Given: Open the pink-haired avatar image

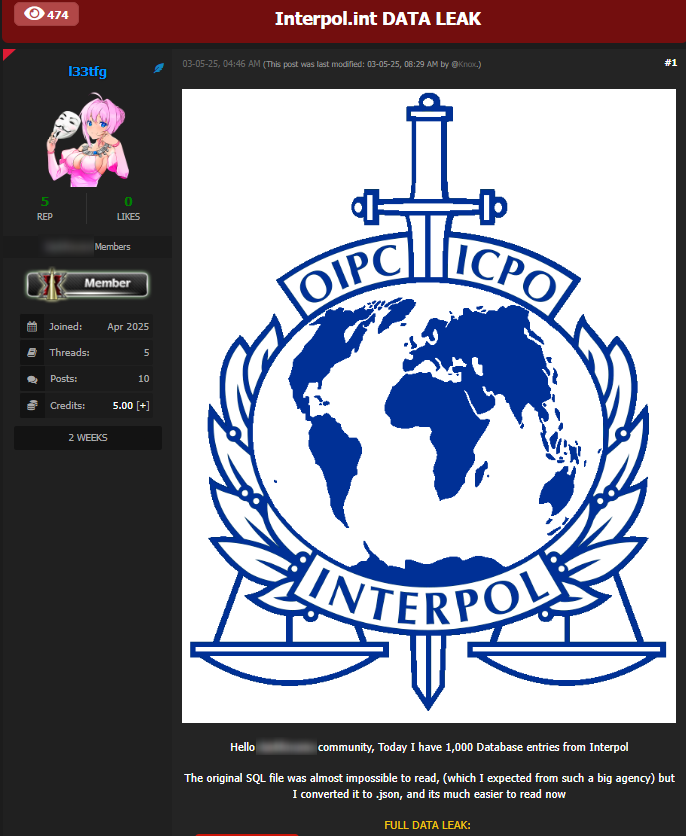Looking at the screenshot, I should tap(87, 140).
